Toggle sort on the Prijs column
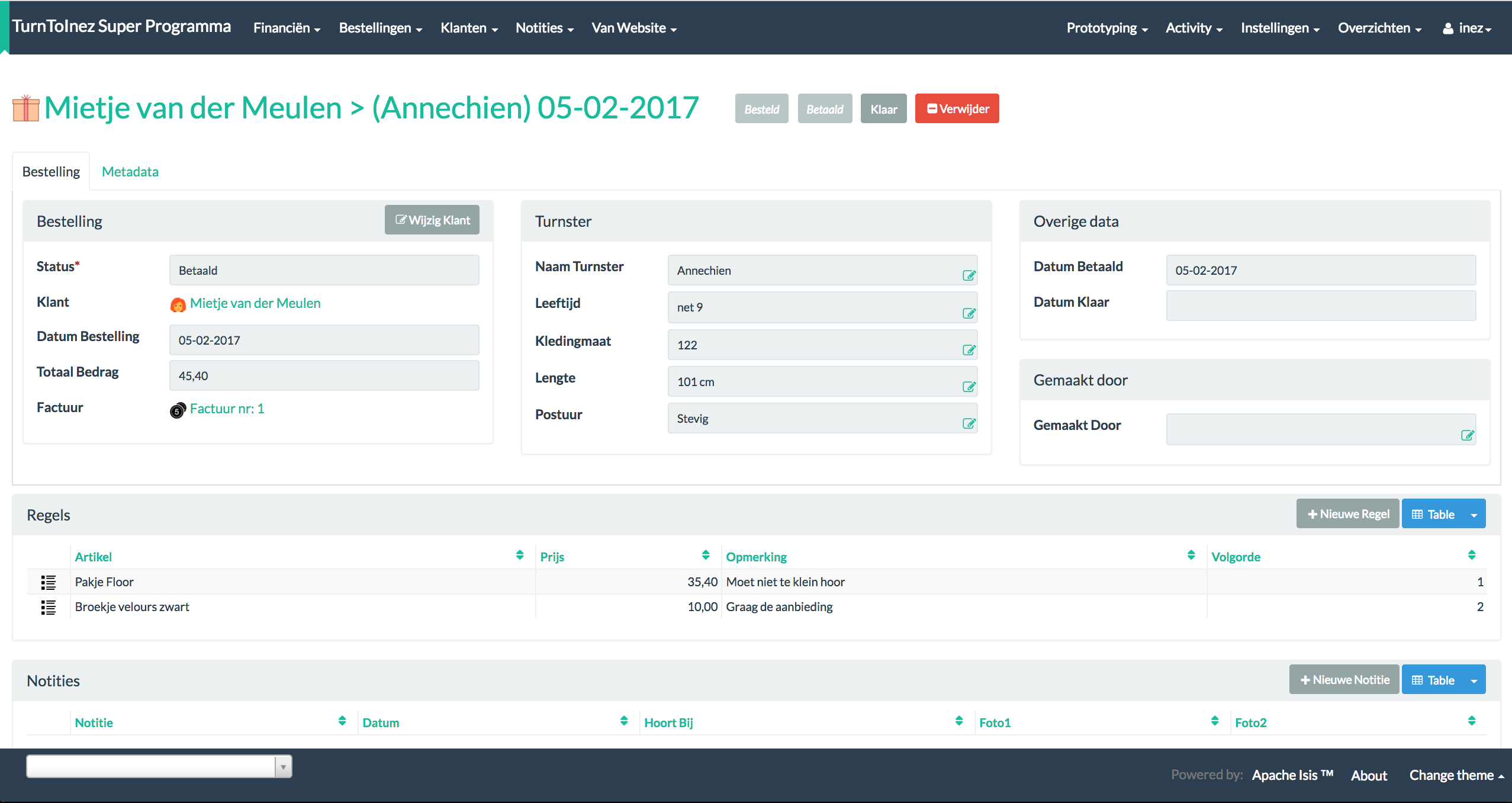This screenshot has height=803, width=1512. [705, 555]
